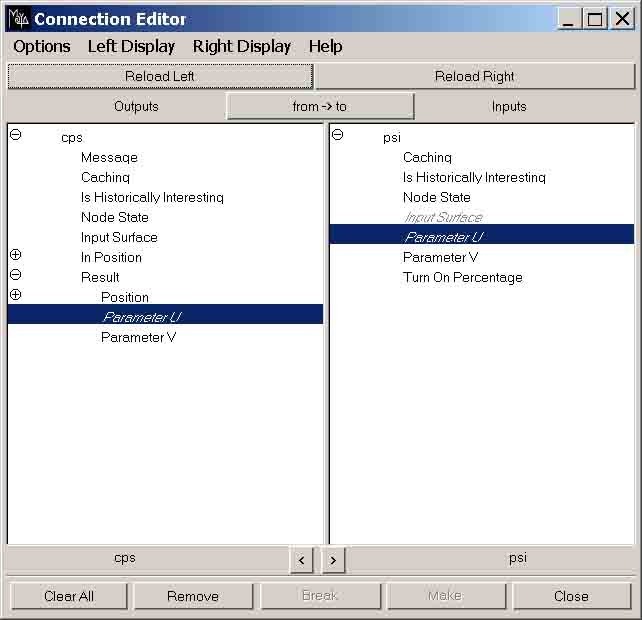This screenshot has height=620, width=642.
Task: Select Parameter V in the Outputs list
Action: click(x=139, y=337)
